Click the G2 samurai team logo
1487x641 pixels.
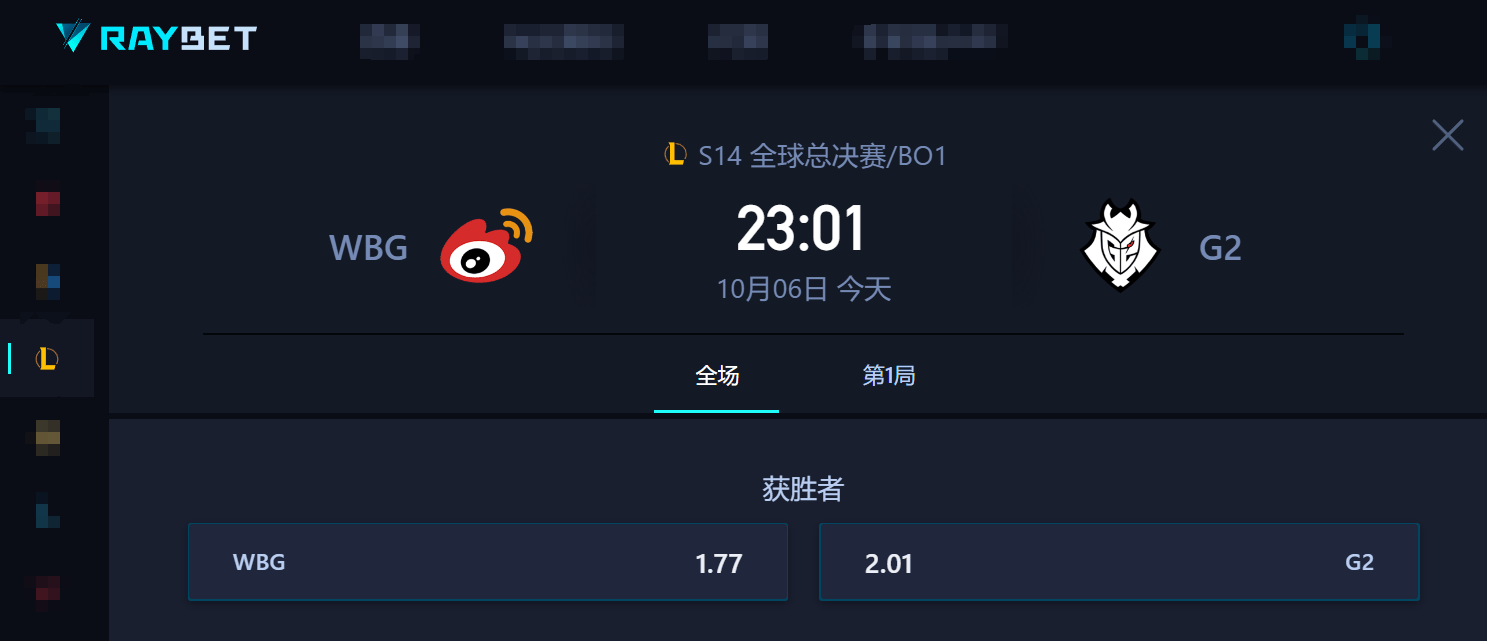point(1121,245)
